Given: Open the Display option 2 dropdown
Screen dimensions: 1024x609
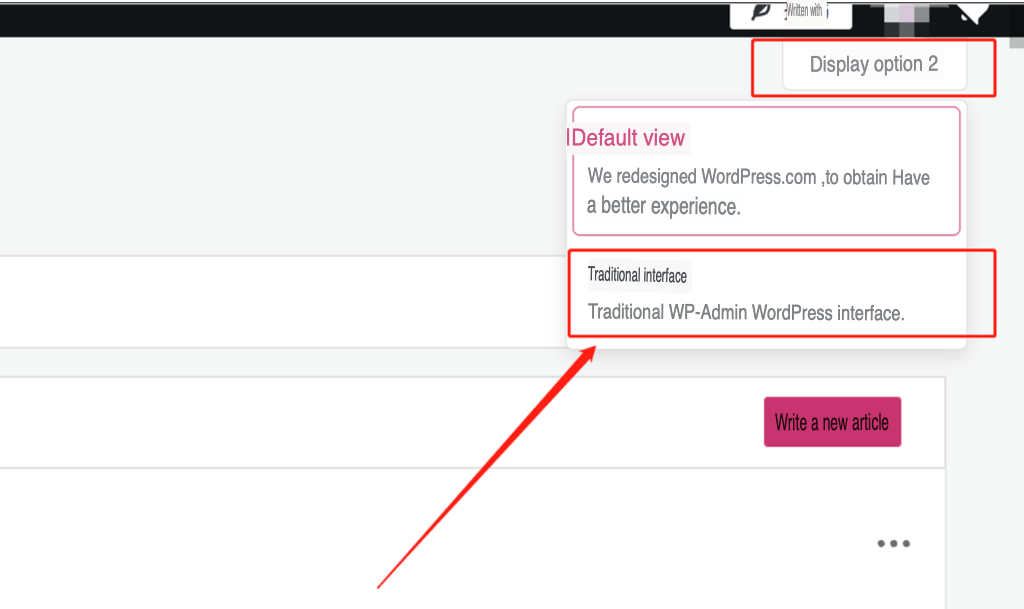Looking at the screenshot, I should [874, 65].
